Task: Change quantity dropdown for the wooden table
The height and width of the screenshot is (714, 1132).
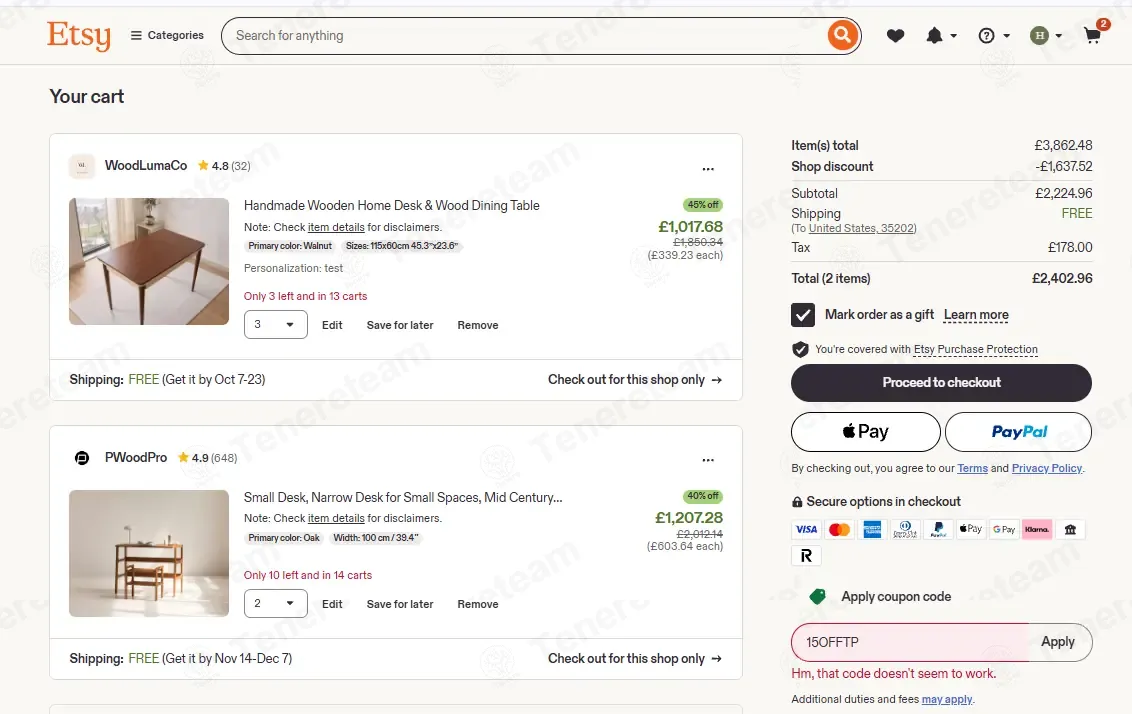Action: (275, 325)
